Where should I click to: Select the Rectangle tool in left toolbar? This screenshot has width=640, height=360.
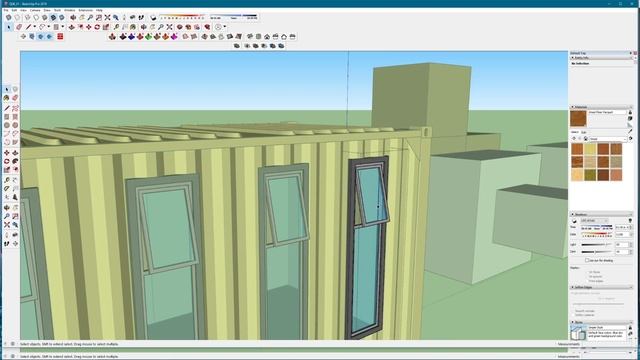pyautogui.click(x=7, y=117)
